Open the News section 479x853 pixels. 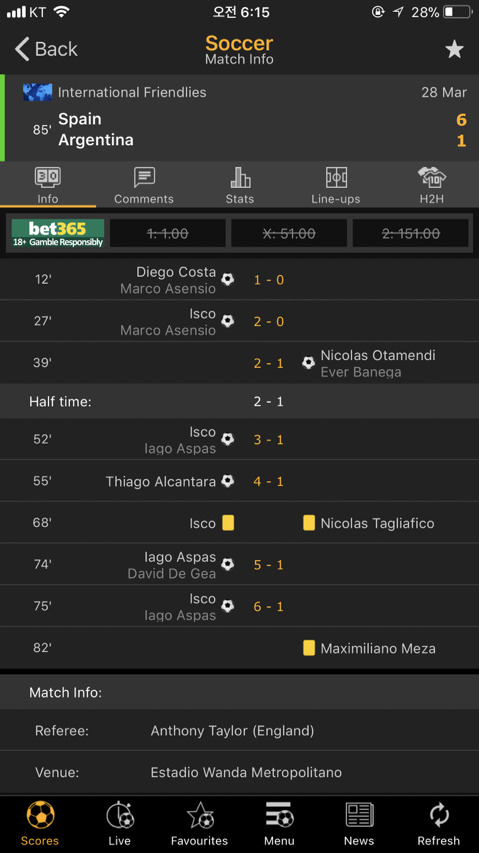pyautogui.click(x=359, y=824)
